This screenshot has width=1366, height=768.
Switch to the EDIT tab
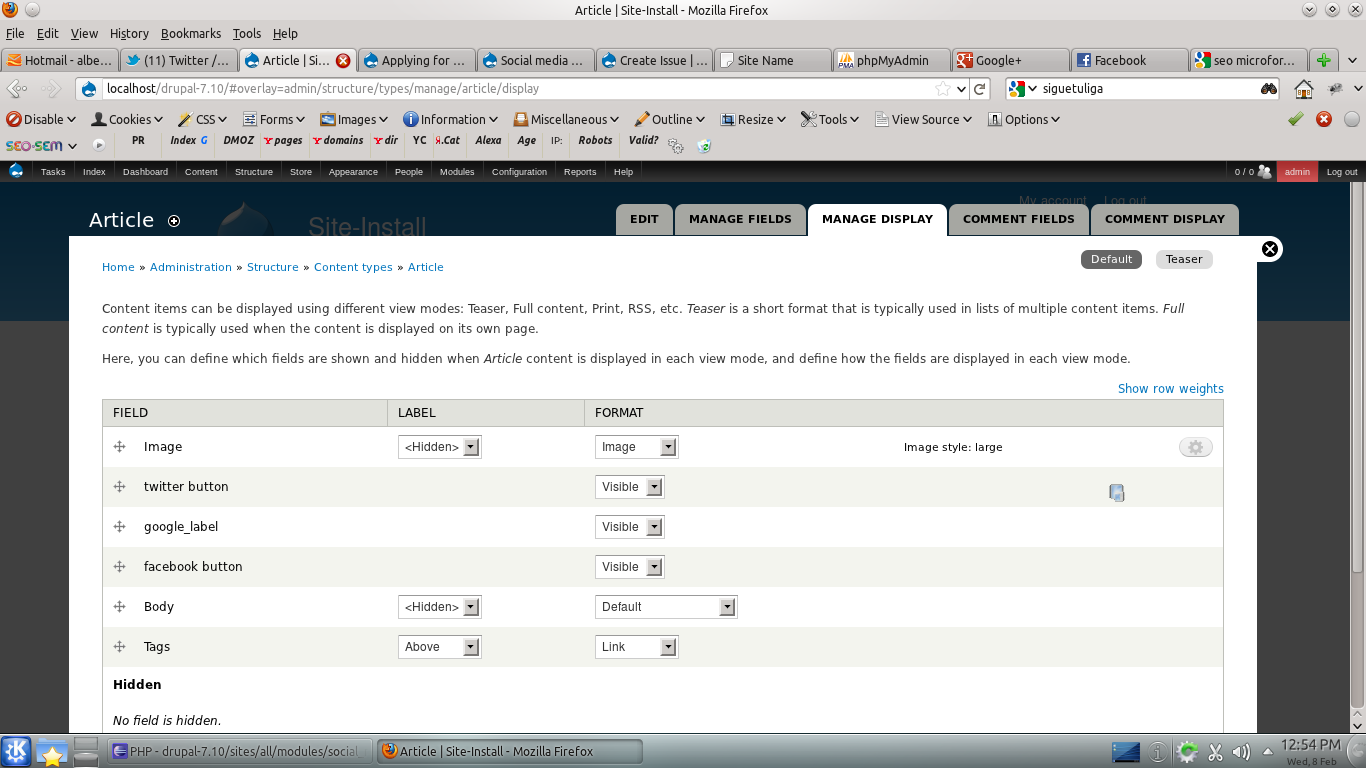644,219
